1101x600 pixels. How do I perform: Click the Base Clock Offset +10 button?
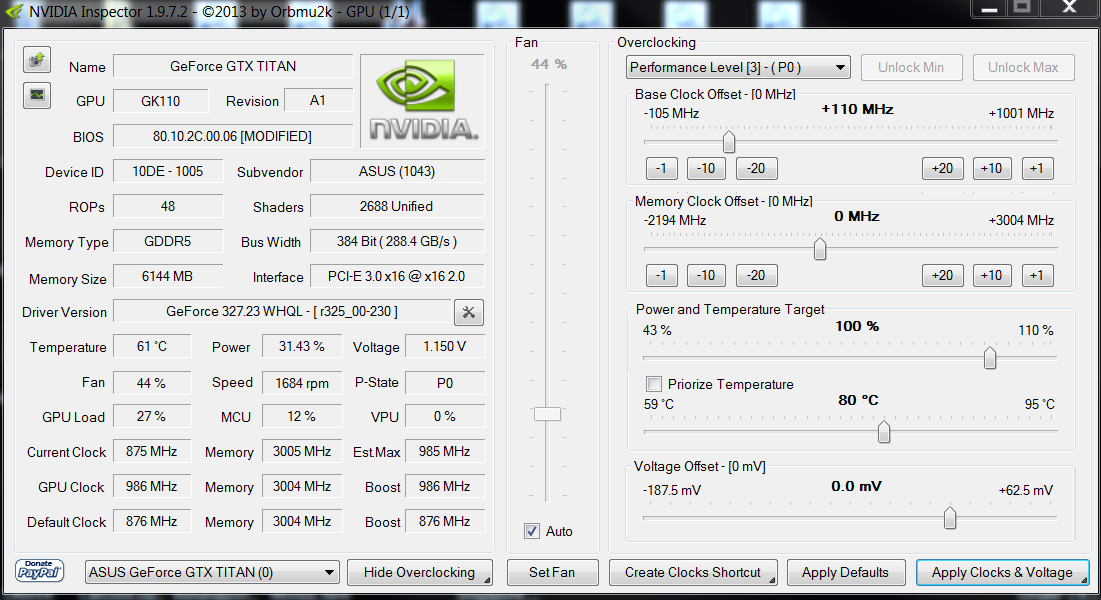pos(991,168)
